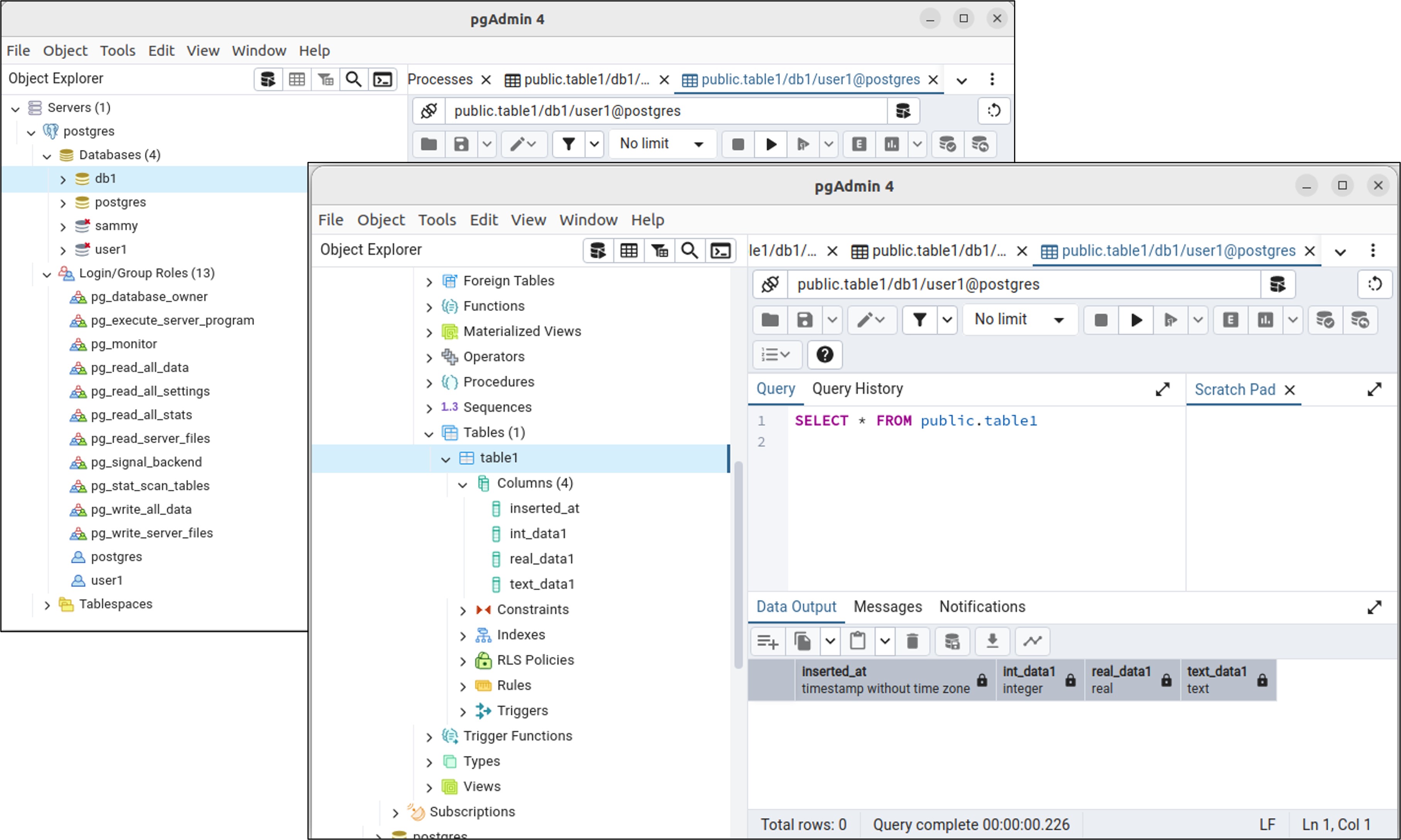Open the Search Objects magnifier in Object Explorer

tap(689, 250)
